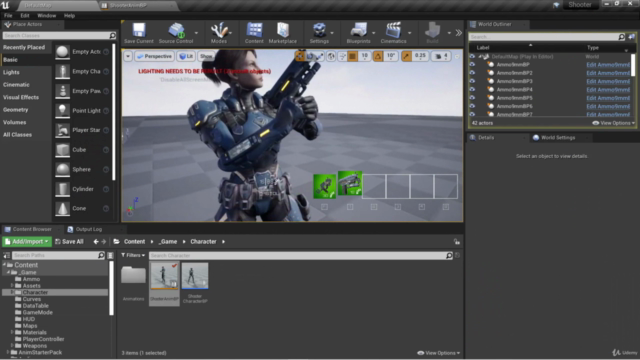Select Visual Effects category
This screenshot has height=360, width=640.
tap(21, 97)
